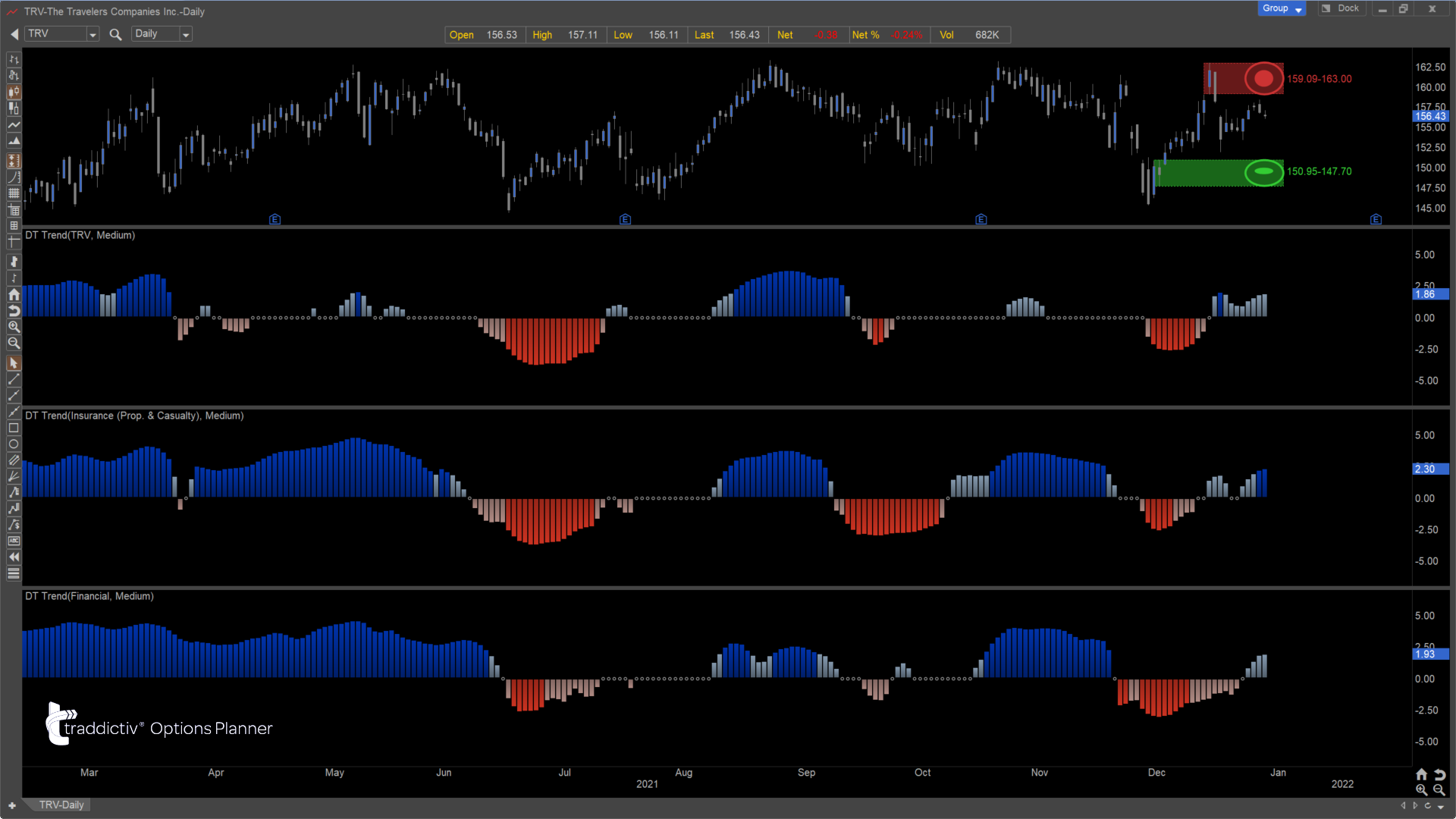The image size is (1456, 819).
Task: Open the Group dropdown button
Action: click(x=1282, y=8)
